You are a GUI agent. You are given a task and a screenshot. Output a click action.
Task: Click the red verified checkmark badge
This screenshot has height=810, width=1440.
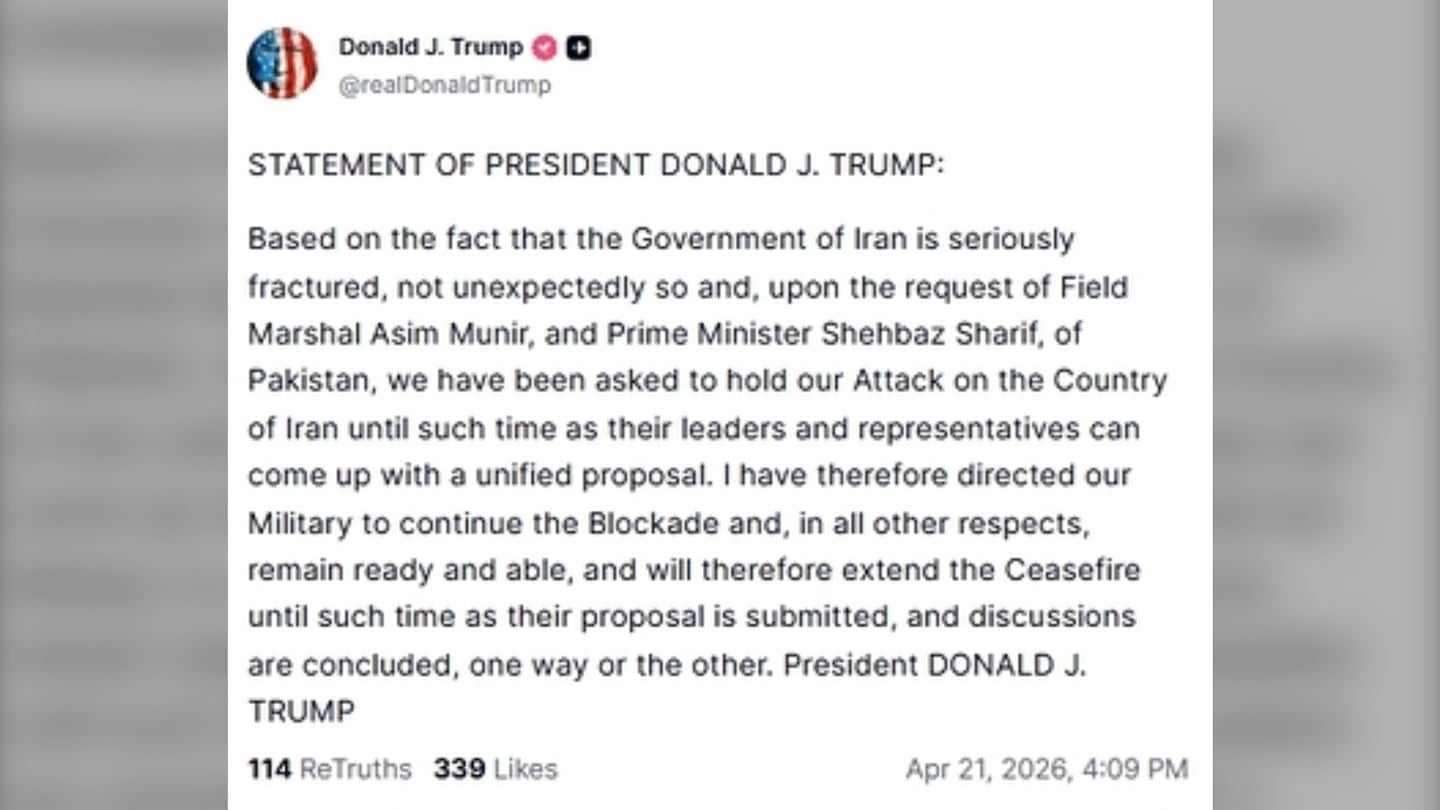coord(544,47)
